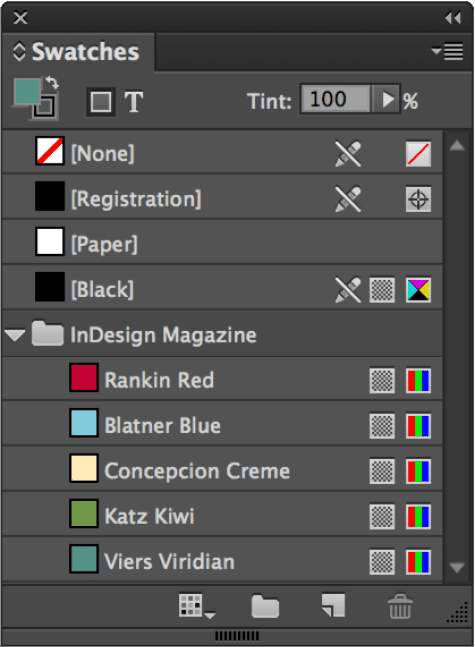The width and height of the screenshot is (475, 647).
Task: Click process color icon on [Black]
Action: [382, 290]
